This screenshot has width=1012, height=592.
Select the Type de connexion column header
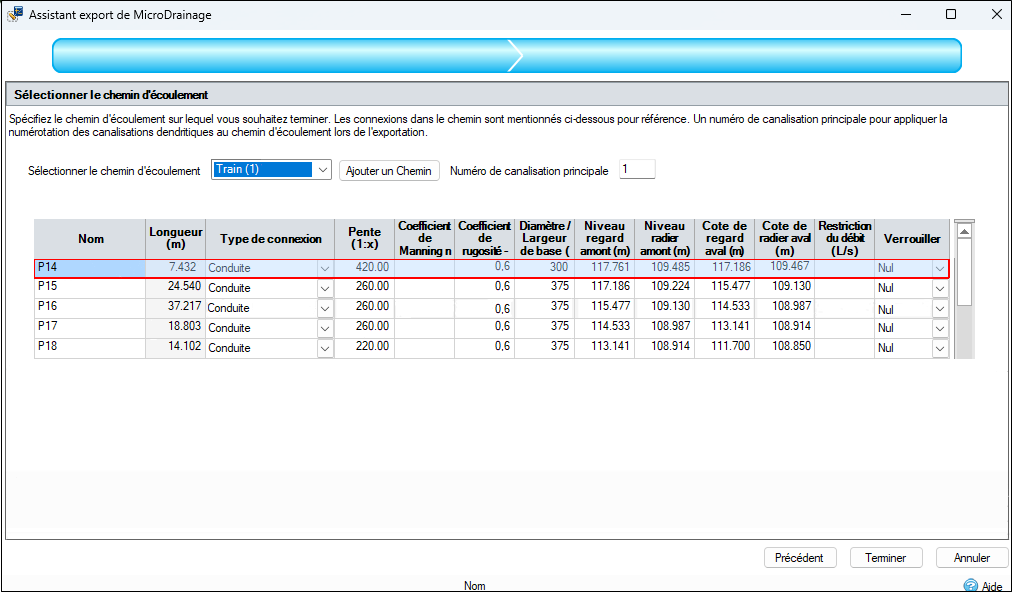(270, 239)
